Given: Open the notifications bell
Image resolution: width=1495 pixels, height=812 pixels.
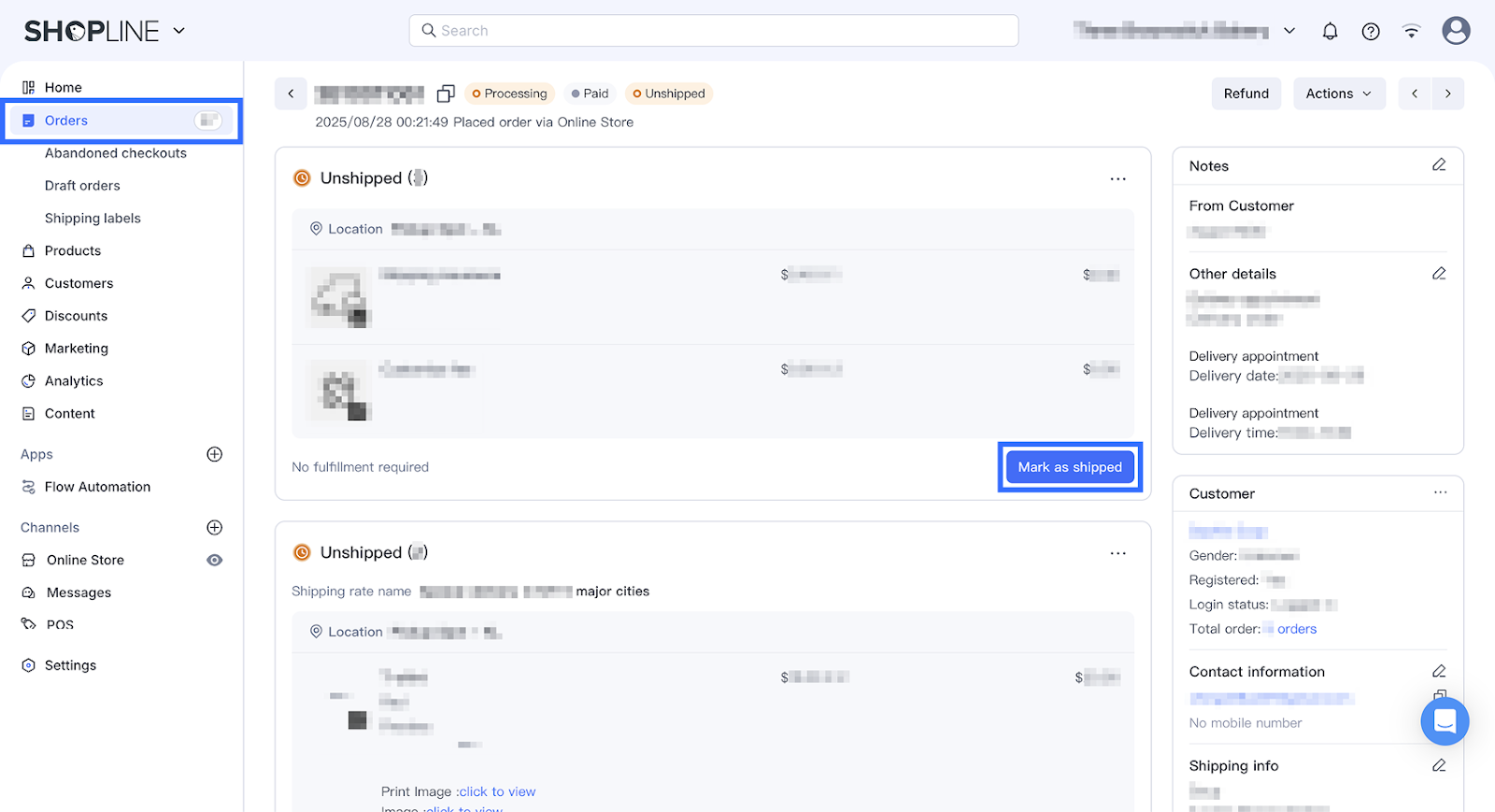Looking at the screenshot, I should (1330, 31).
